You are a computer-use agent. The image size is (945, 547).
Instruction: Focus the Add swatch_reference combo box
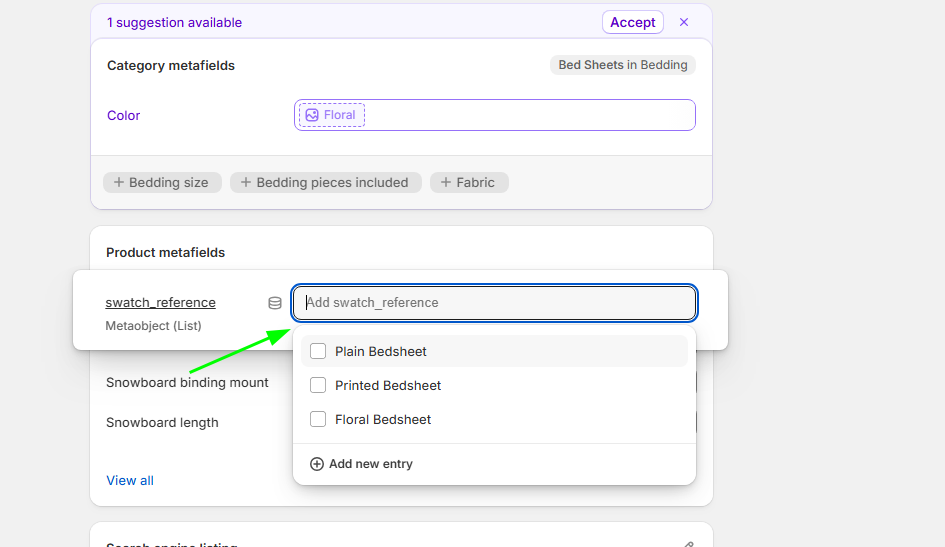[495, 303]
